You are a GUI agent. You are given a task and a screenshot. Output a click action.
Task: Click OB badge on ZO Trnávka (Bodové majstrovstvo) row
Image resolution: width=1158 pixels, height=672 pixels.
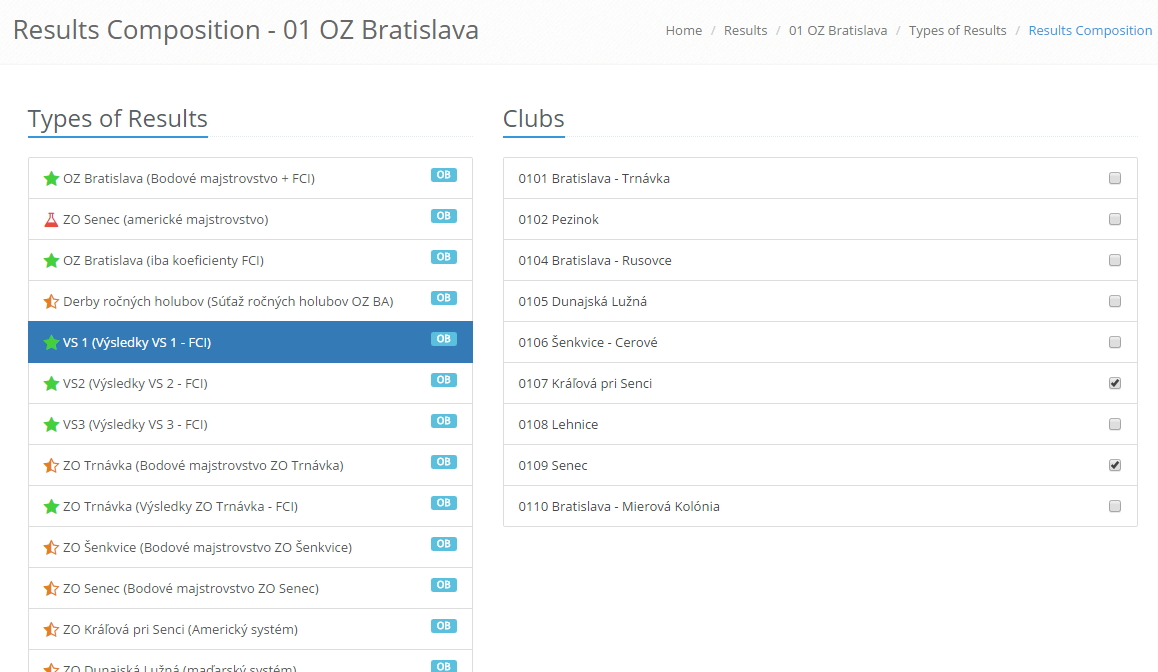click(443, 462)
